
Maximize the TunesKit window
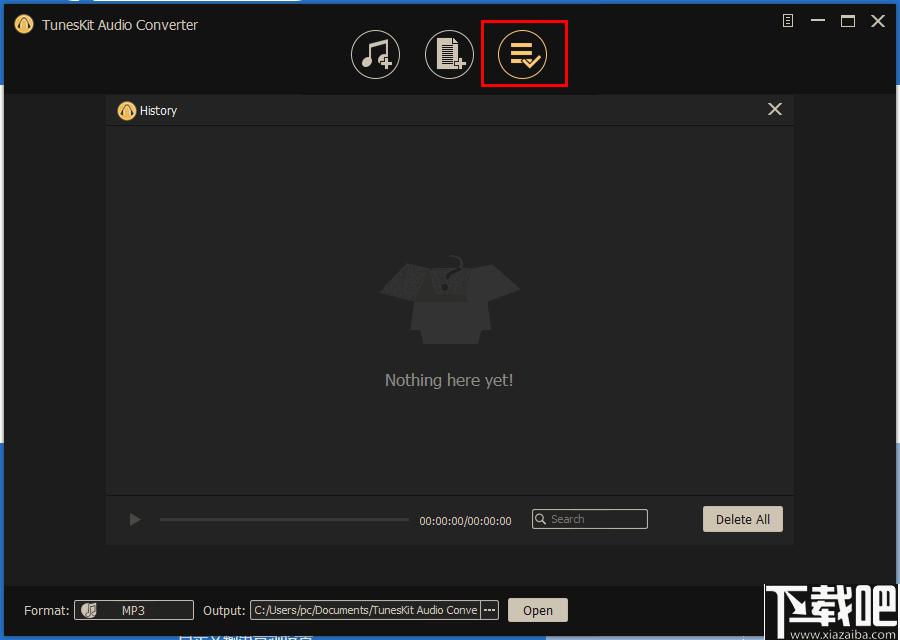[848, 21]
